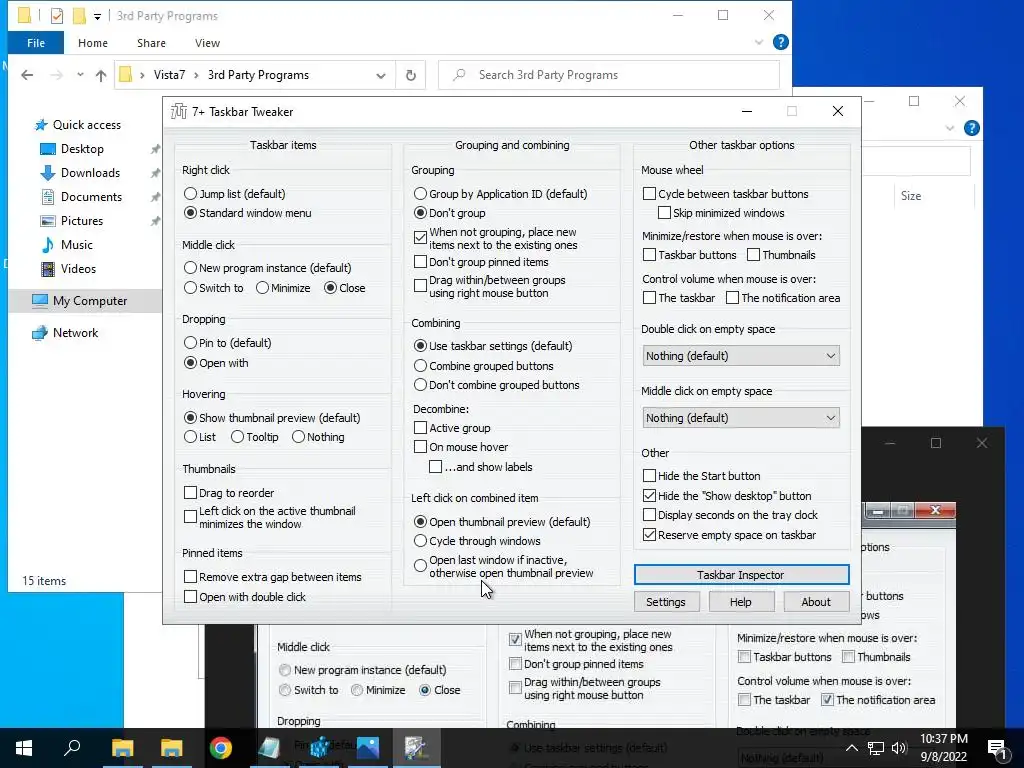Open the taskbar clock showing 10:37 PM
The image size is (1024, 768).
944,748
